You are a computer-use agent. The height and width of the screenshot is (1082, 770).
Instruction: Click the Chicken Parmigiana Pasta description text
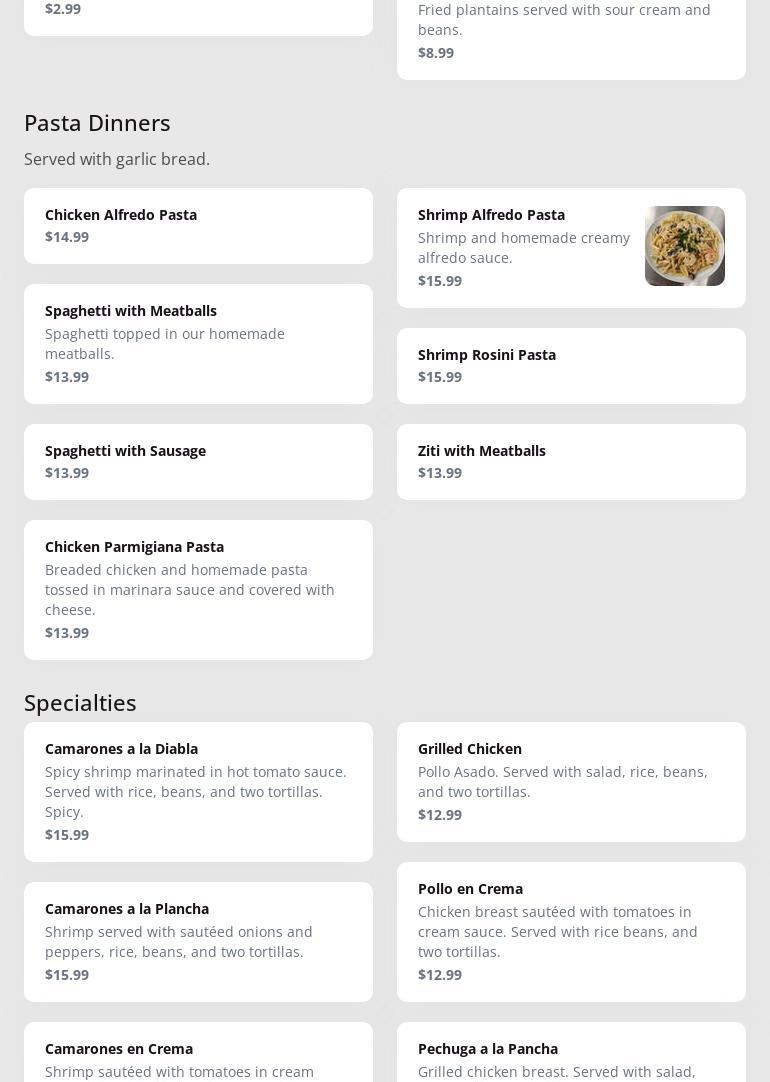tap(190, 589)
